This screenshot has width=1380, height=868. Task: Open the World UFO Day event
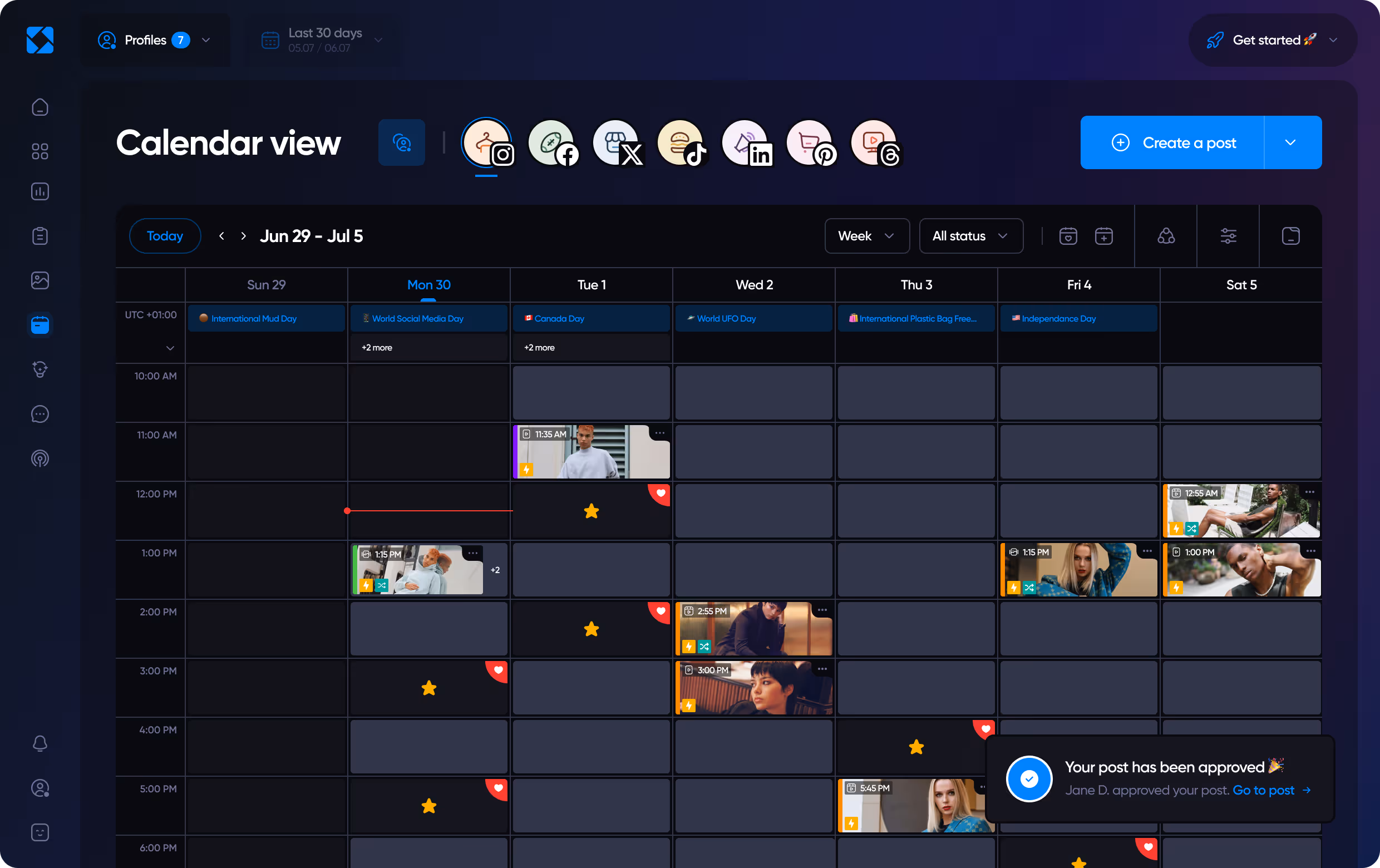[x=754, y=319]
